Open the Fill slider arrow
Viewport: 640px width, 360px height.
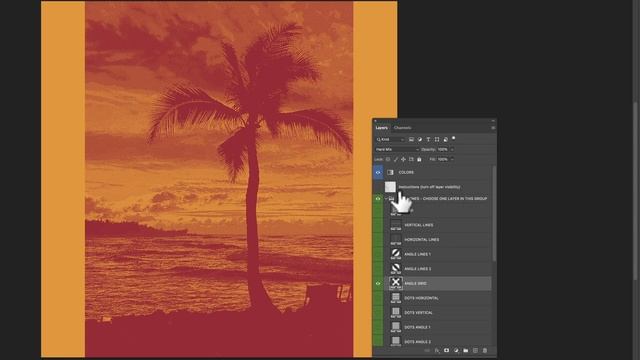coord(452,159)
